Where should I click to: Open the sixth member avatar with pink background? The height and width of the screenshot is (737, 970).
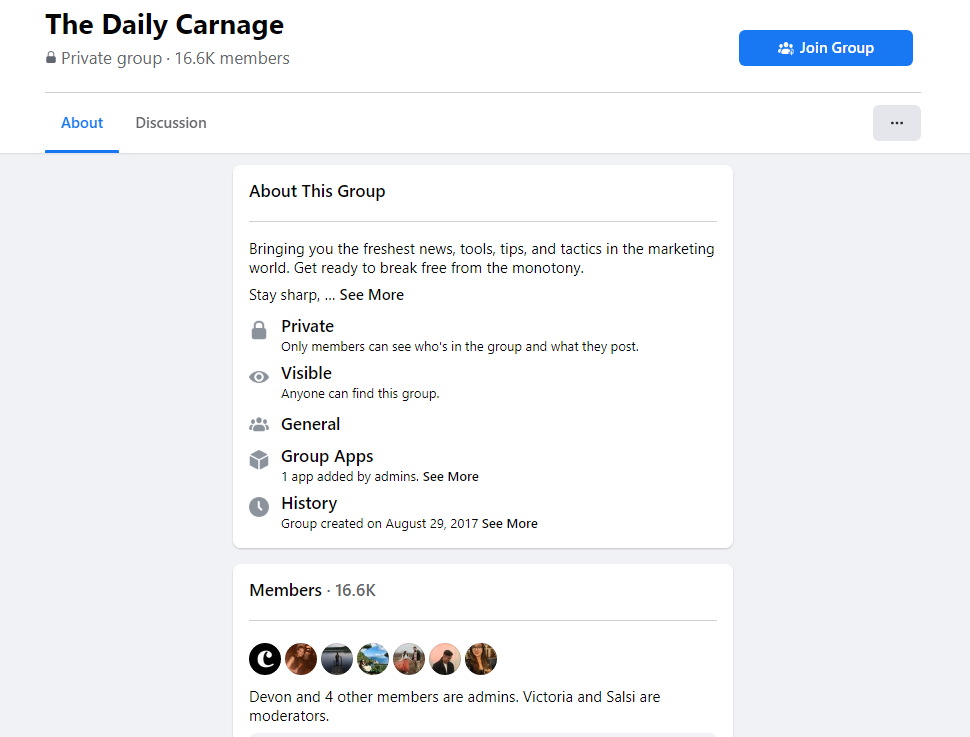pos(445,659)
